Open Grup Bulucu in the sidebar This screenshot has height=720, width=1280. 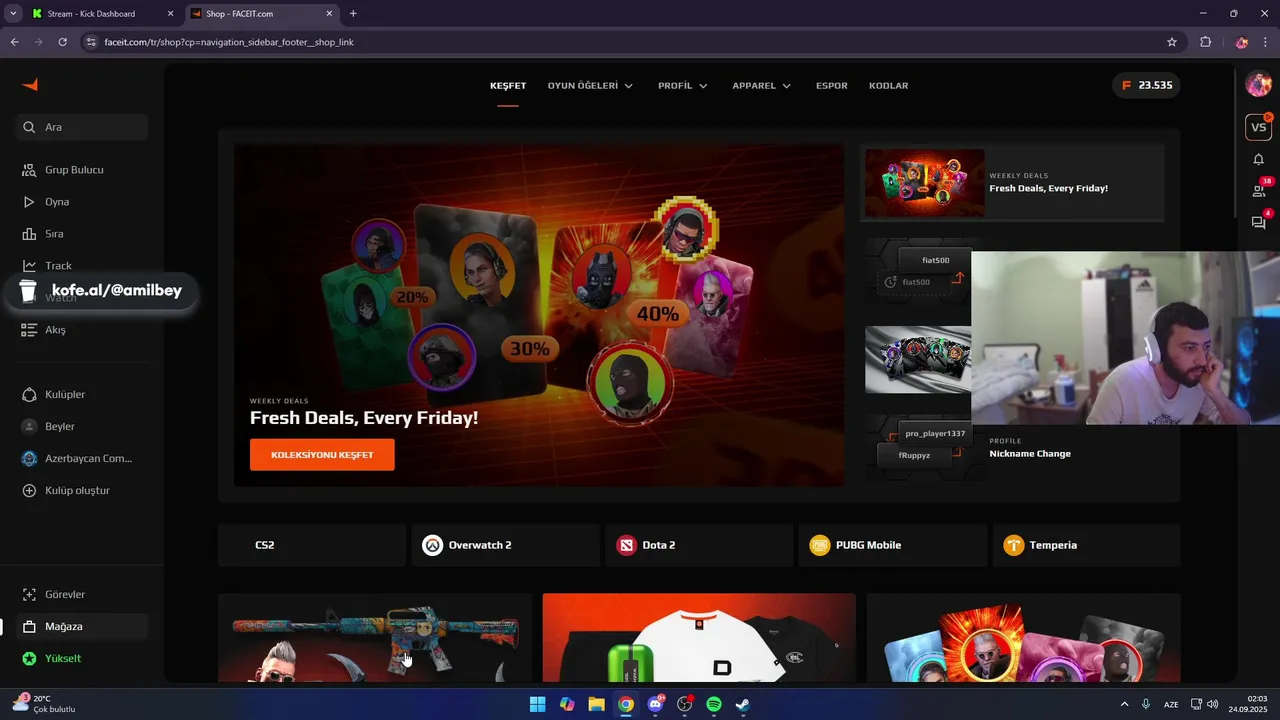[82, 170]
